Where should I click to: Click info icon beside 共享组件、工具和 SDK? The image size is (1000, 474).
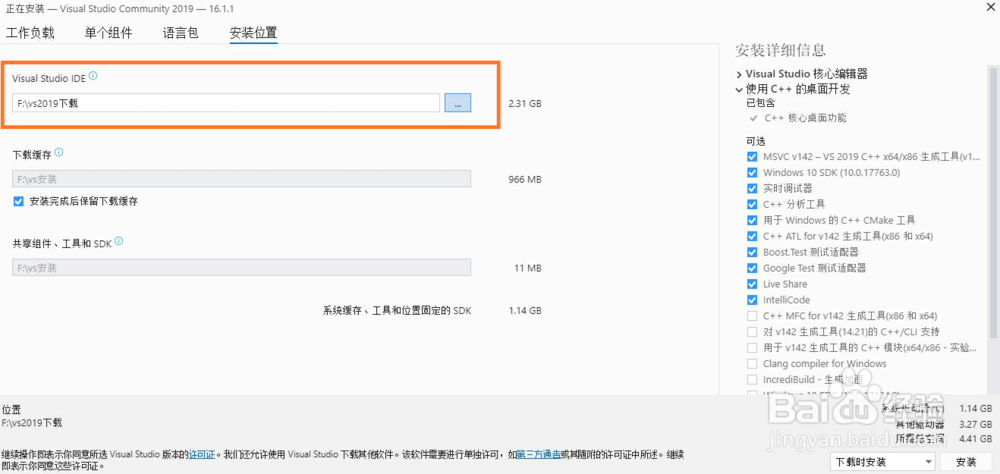tap(119, 242)
